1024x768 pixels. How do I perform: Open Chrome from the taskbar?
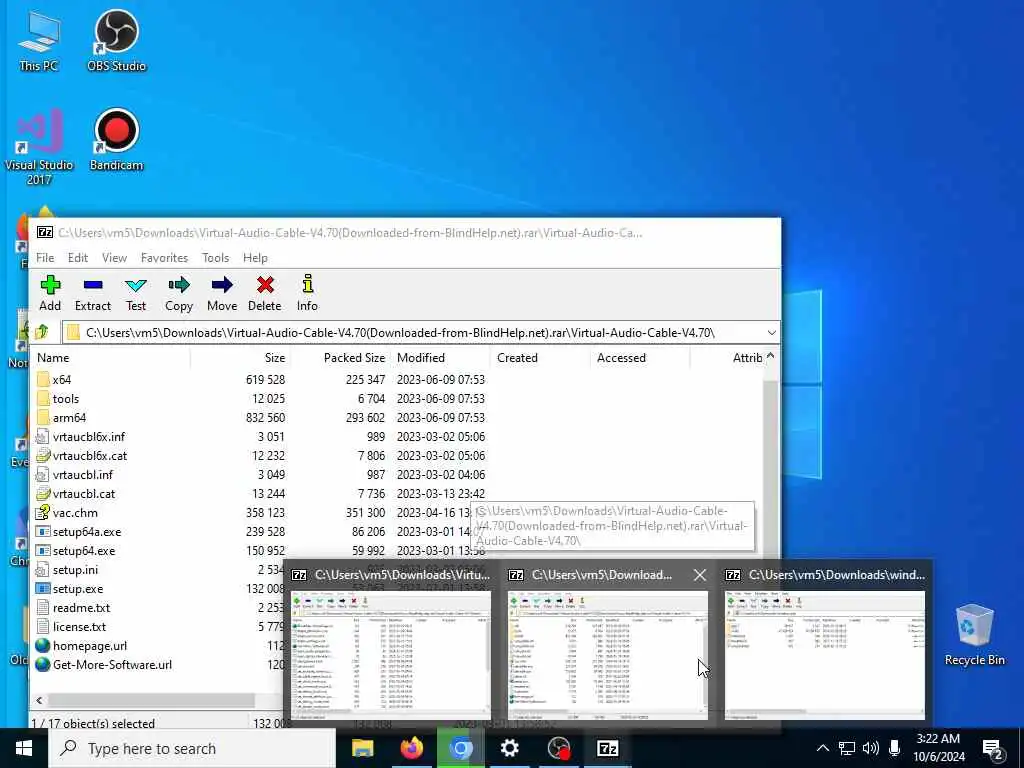point(460,748)
